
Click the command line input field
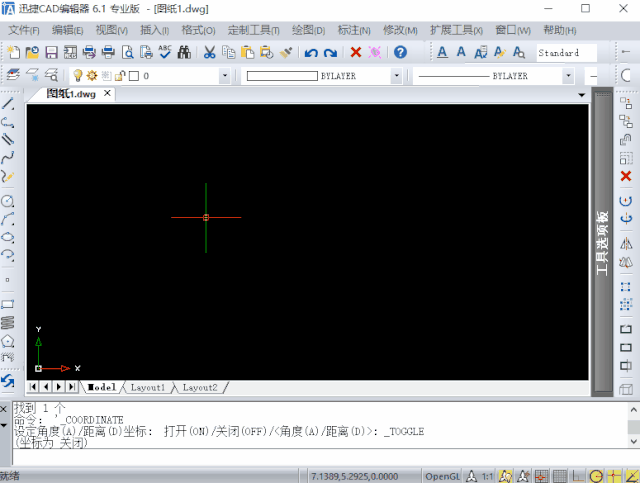[326, 456]
